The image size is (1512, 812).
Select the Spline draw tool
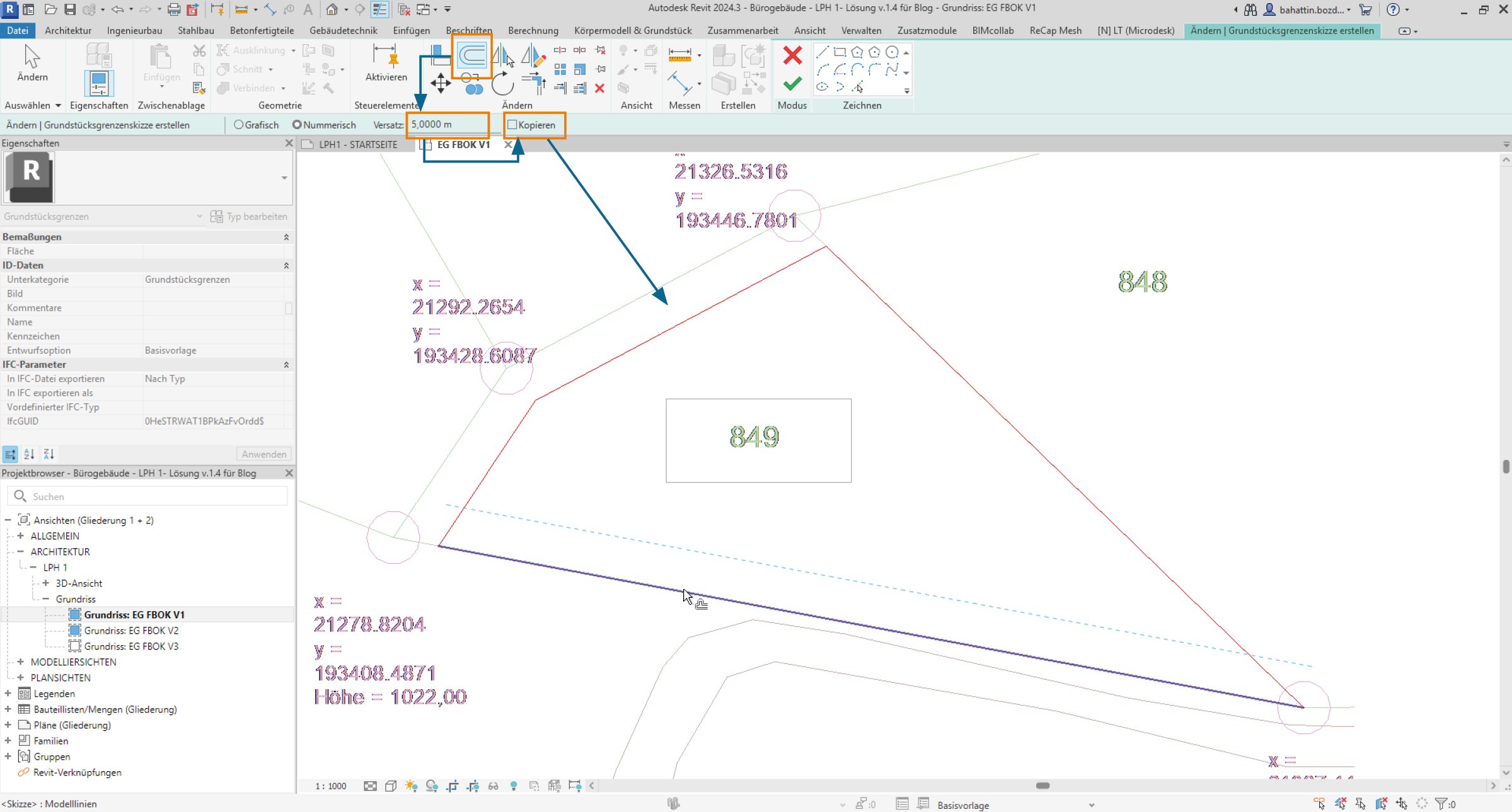(892, 69)
